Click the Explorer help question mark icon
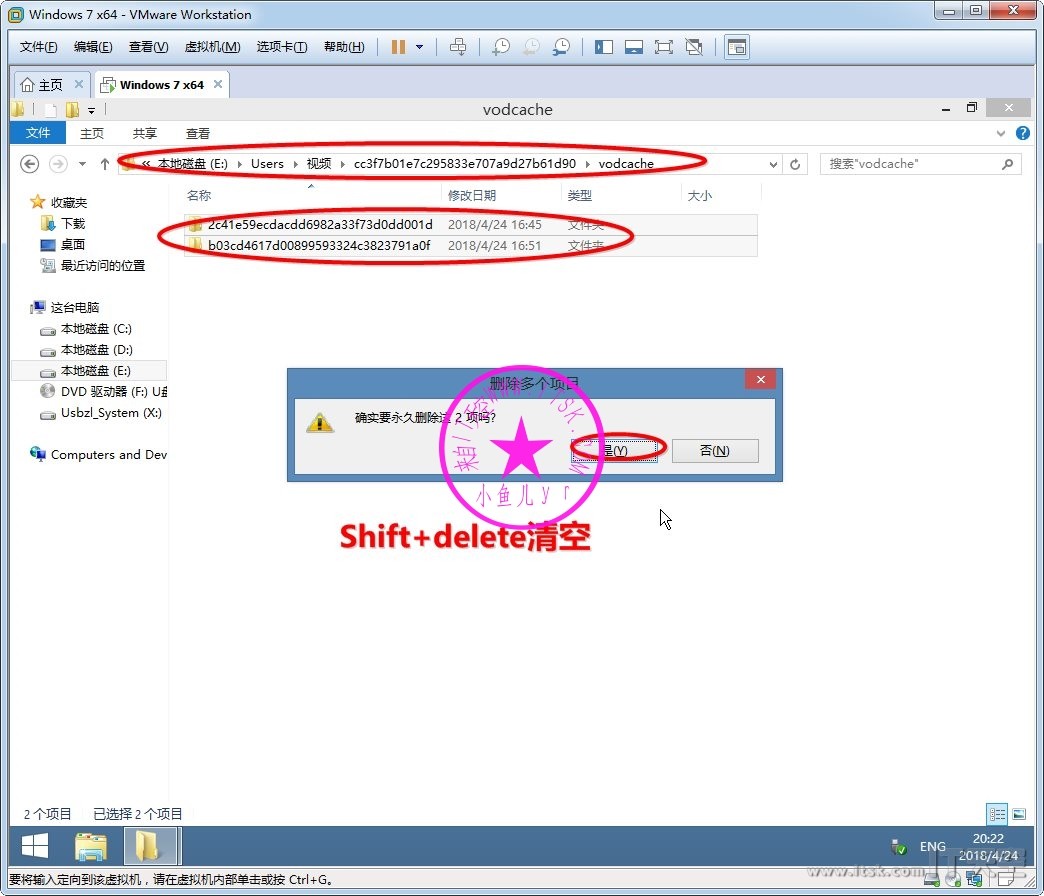Screen dimensions: 1044x896 click(1022, 133)
